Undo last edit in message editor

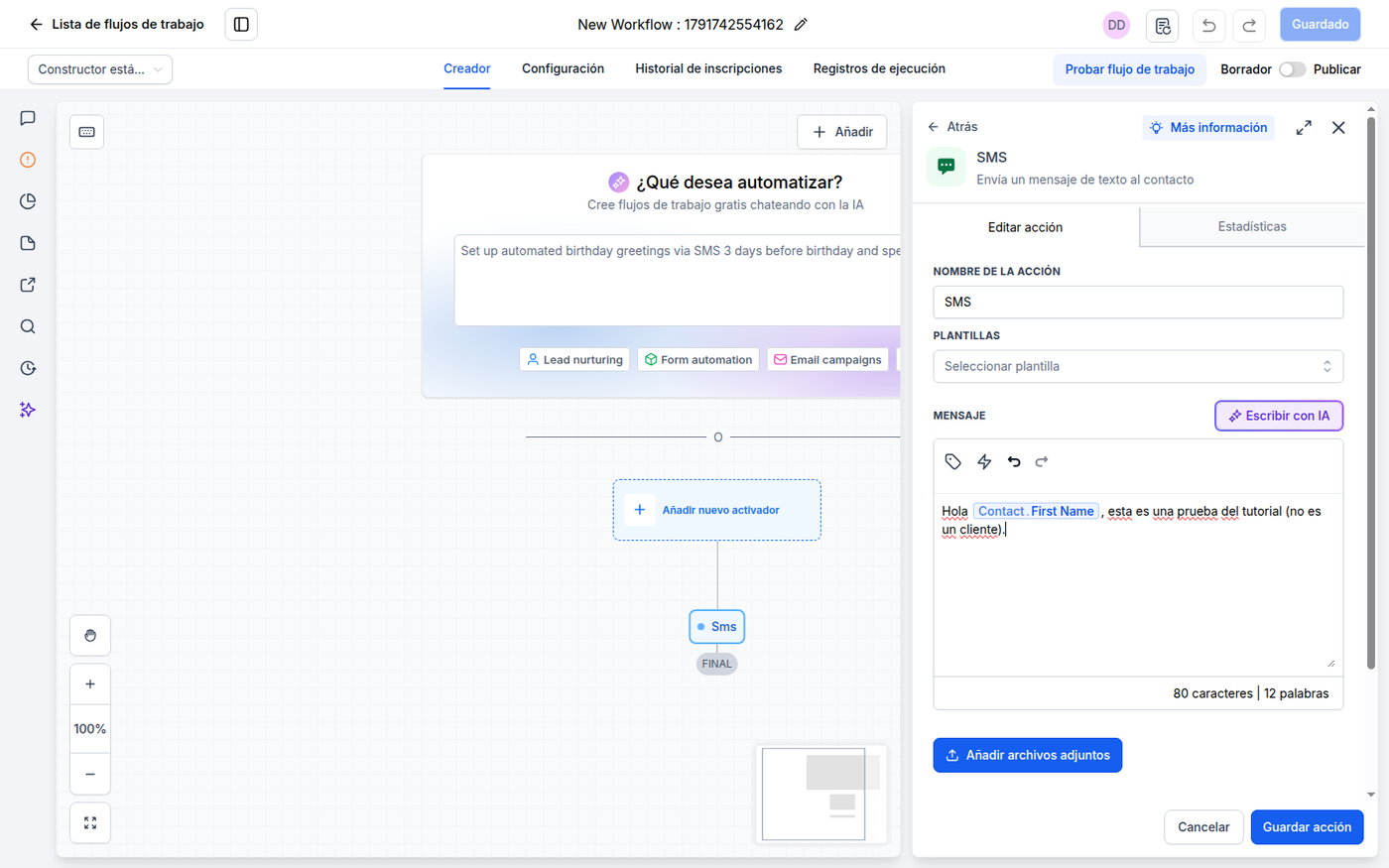pos(1014,461)
